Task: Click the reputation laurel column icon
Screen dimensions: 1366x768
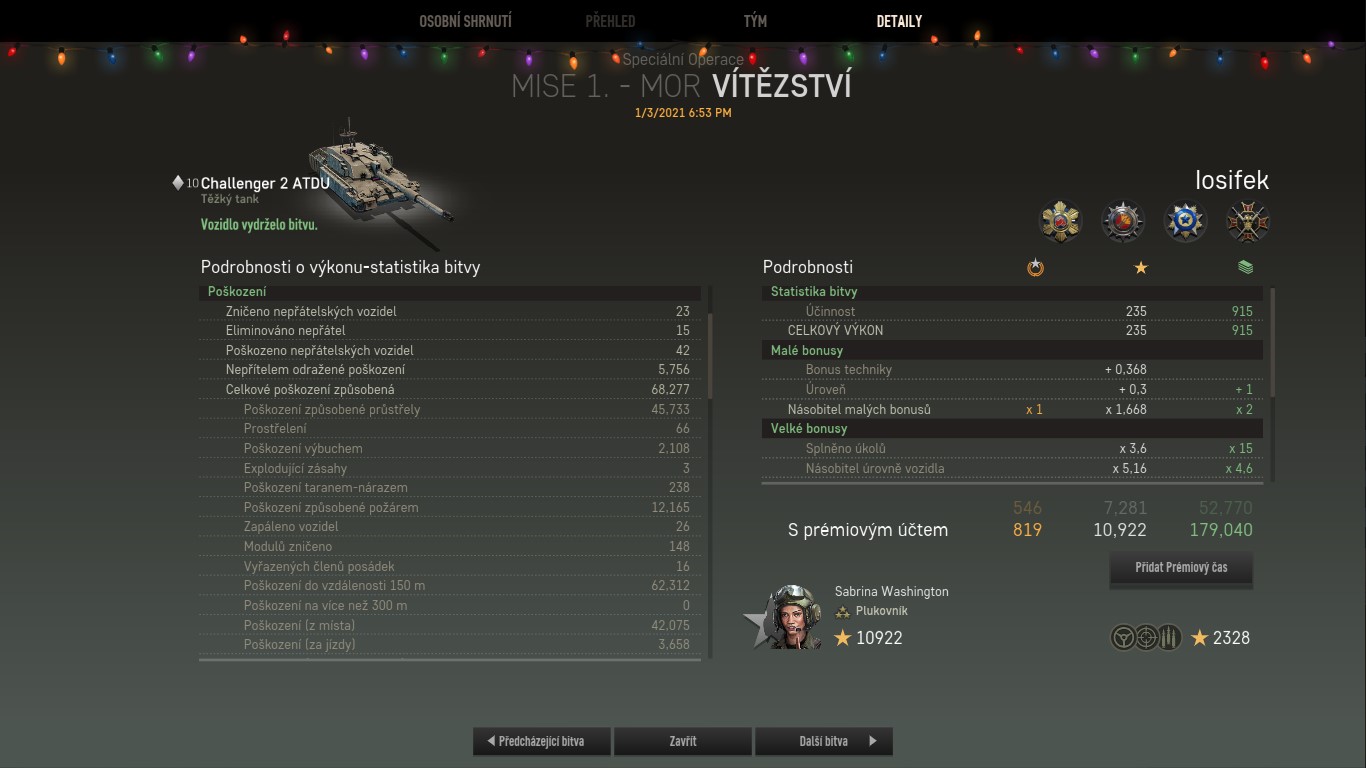Action: 1035,267
